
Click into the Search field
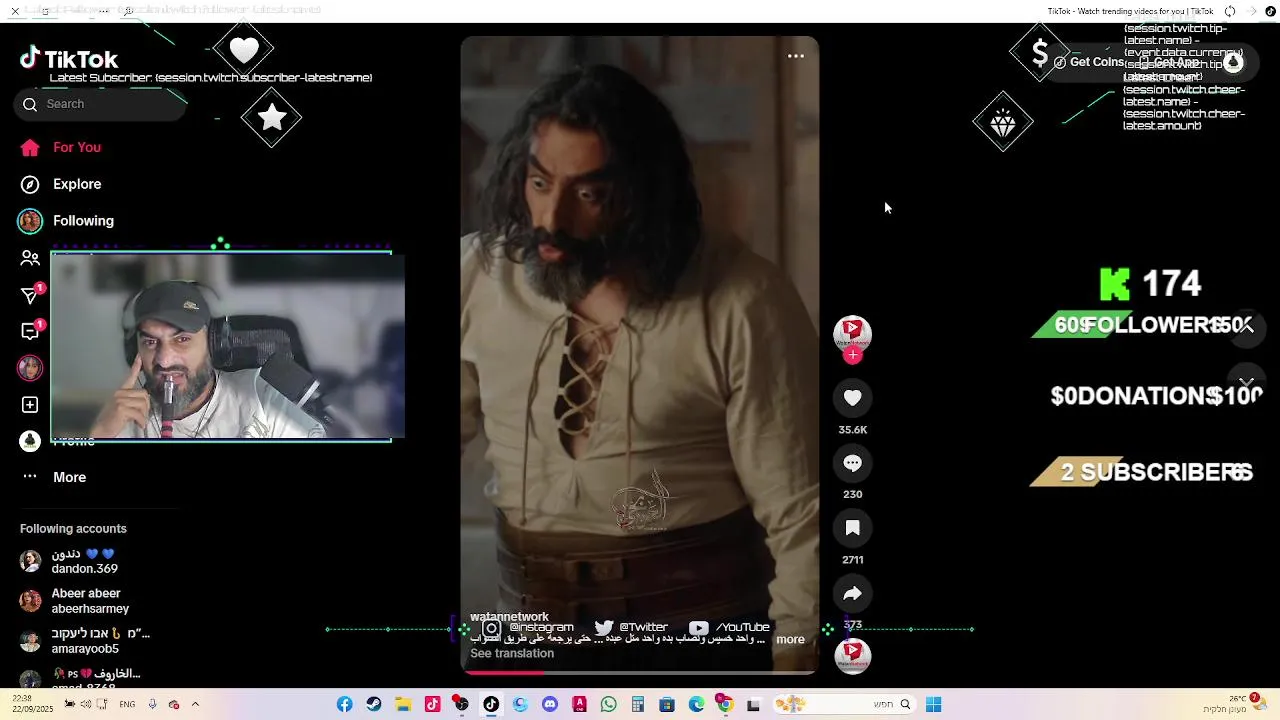[100, 104]
